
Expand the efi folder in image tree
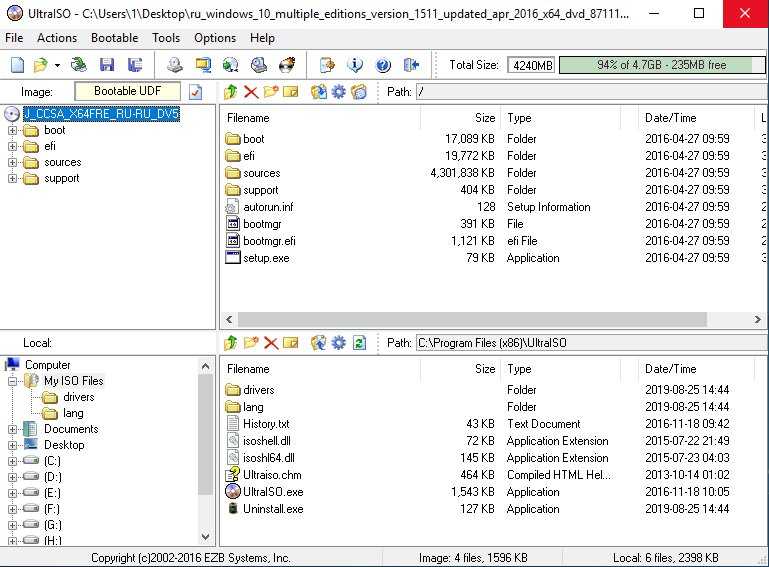[12, 147]
